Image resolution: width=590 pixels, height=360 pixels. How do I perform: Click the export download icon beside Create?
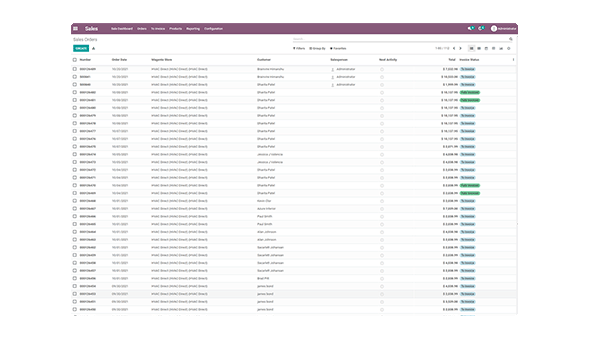coord(94,49)
